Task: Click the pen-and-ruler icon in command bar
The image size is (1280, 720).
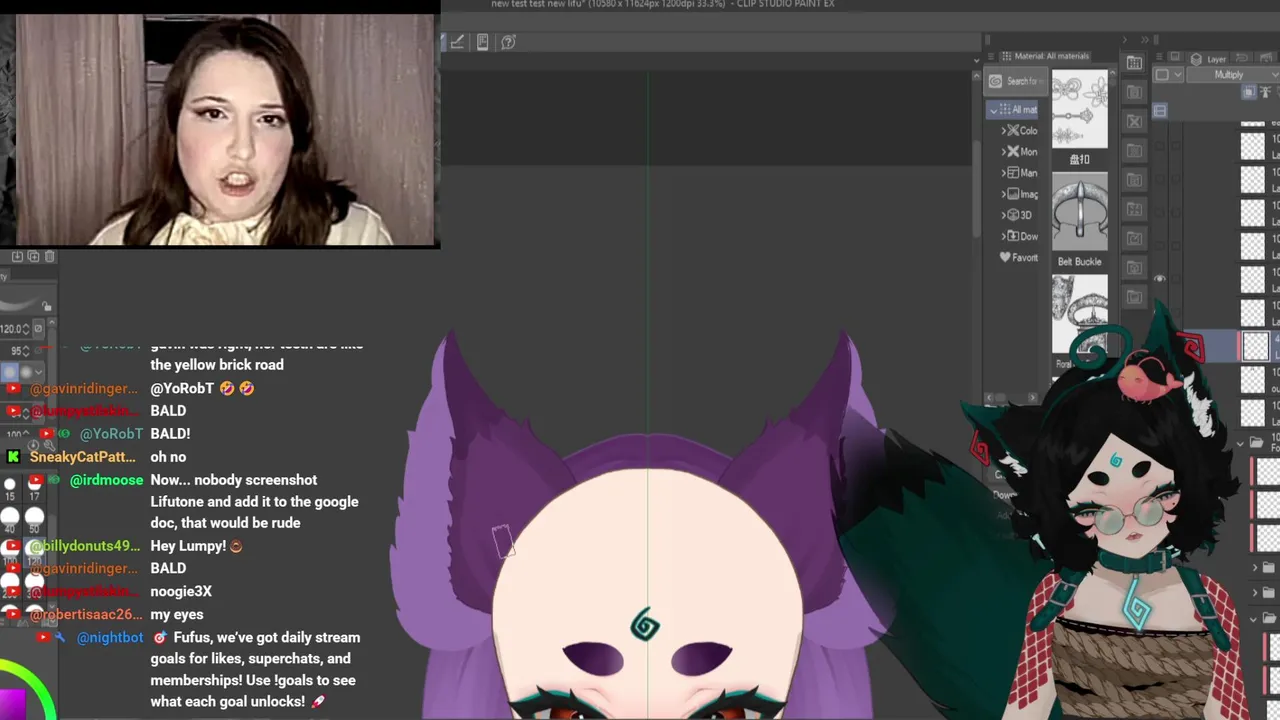Action: (457, 41)
